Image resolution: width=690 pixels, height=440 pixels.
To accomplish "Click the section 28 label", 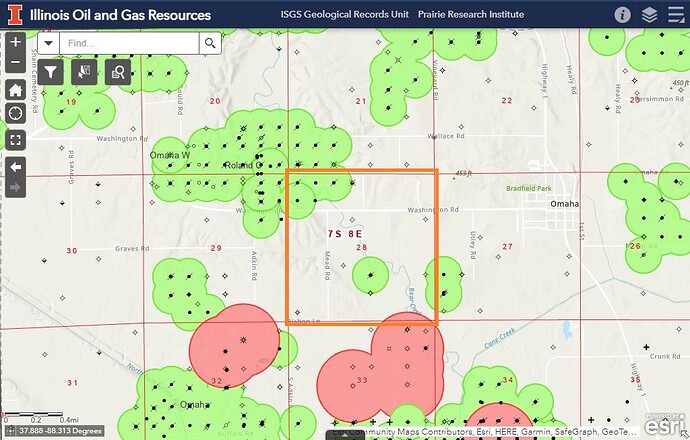I will (362, 247).
